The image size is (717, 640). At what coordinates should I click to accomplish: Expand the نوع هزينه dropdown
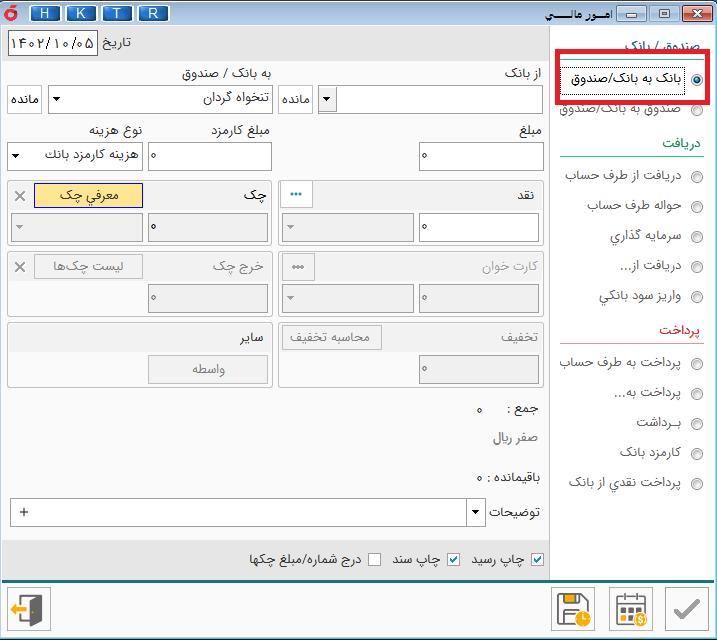(x=16, y=156)
